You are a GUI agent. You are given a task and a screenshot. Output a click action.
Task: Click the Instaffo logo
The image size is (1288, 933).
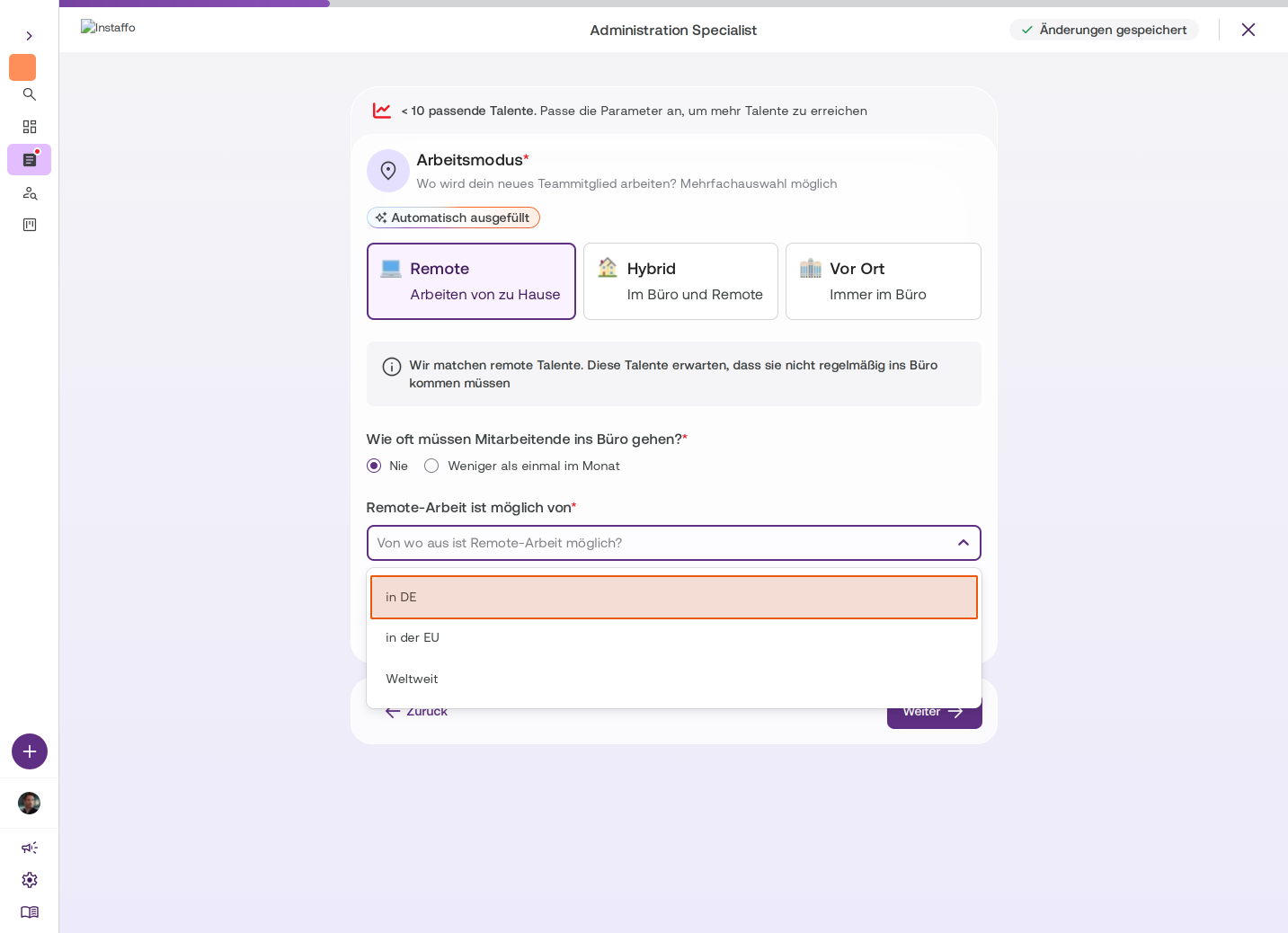point(108,27)
